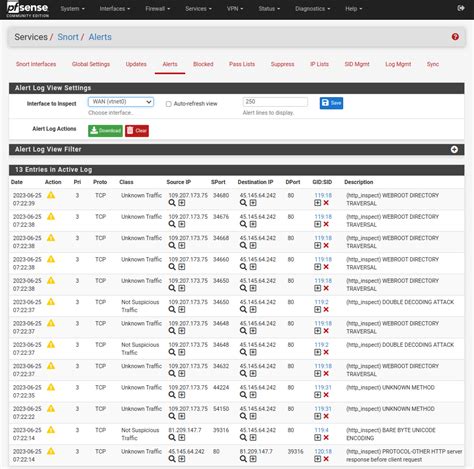Remove the 119:4 rule using its red X
474x469 pixels.
pos(326,438)
